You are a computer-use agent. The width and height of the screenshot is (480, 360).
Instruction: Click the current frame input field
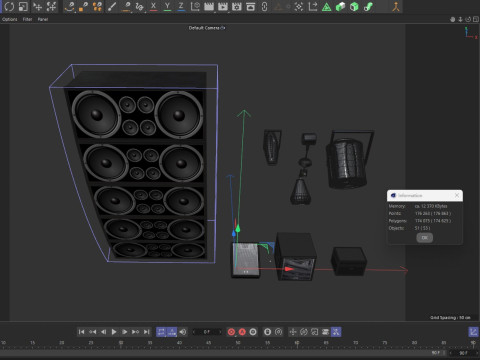point(207,332)
